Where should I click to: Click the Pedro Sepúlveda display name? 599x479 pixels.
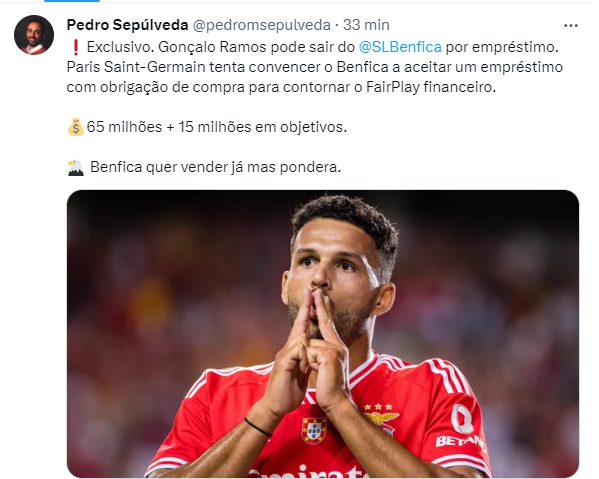click(127, 25)
